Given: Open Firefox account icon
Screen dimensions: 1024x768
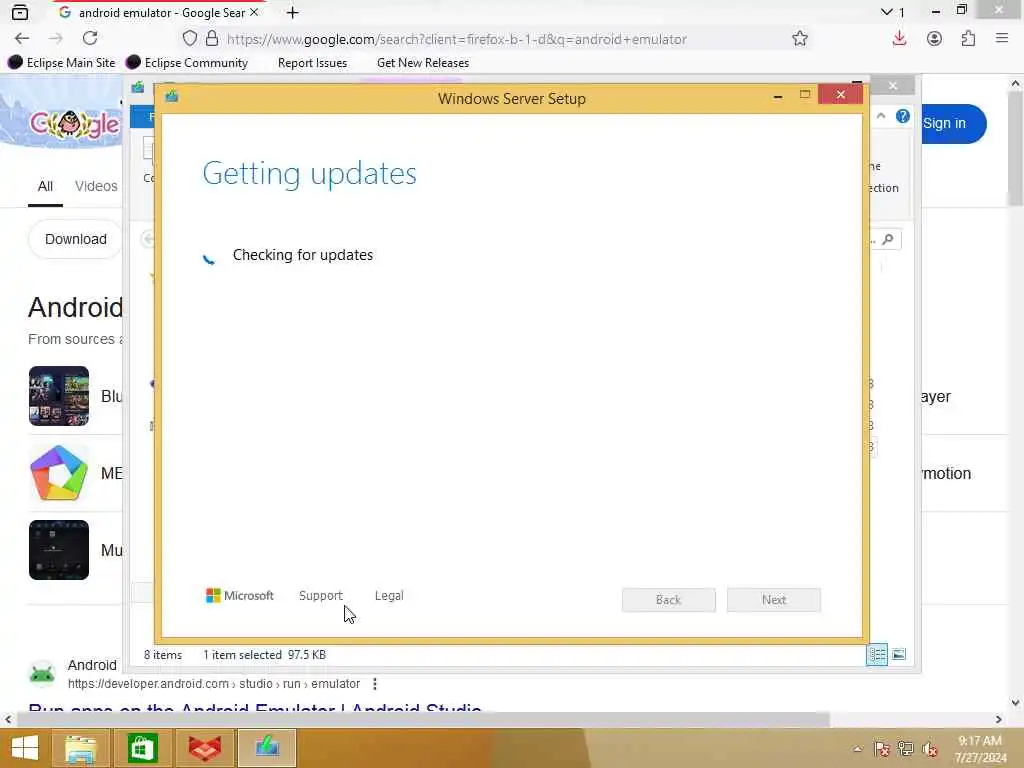Looking at the screenshot, I should tap(935, 39).
